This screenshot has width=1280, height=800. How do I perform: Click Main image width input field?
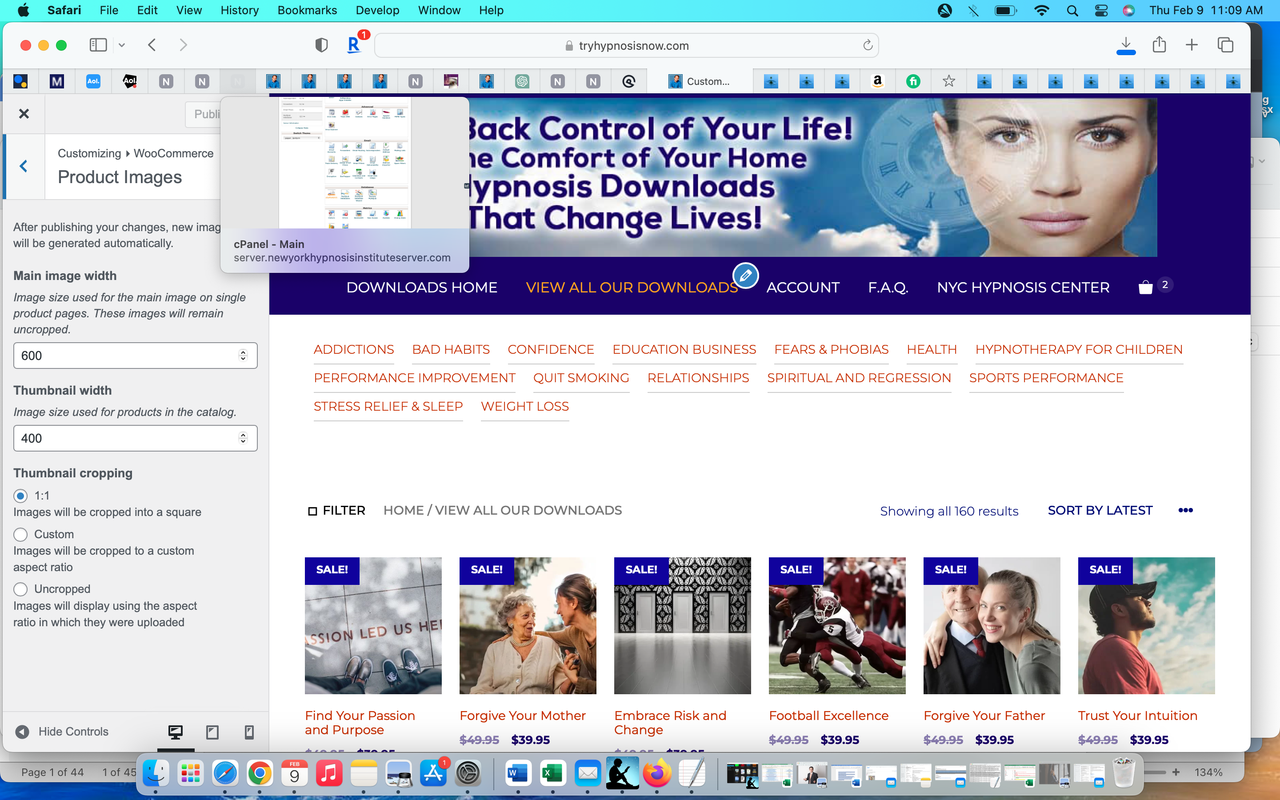coord(135,355)
